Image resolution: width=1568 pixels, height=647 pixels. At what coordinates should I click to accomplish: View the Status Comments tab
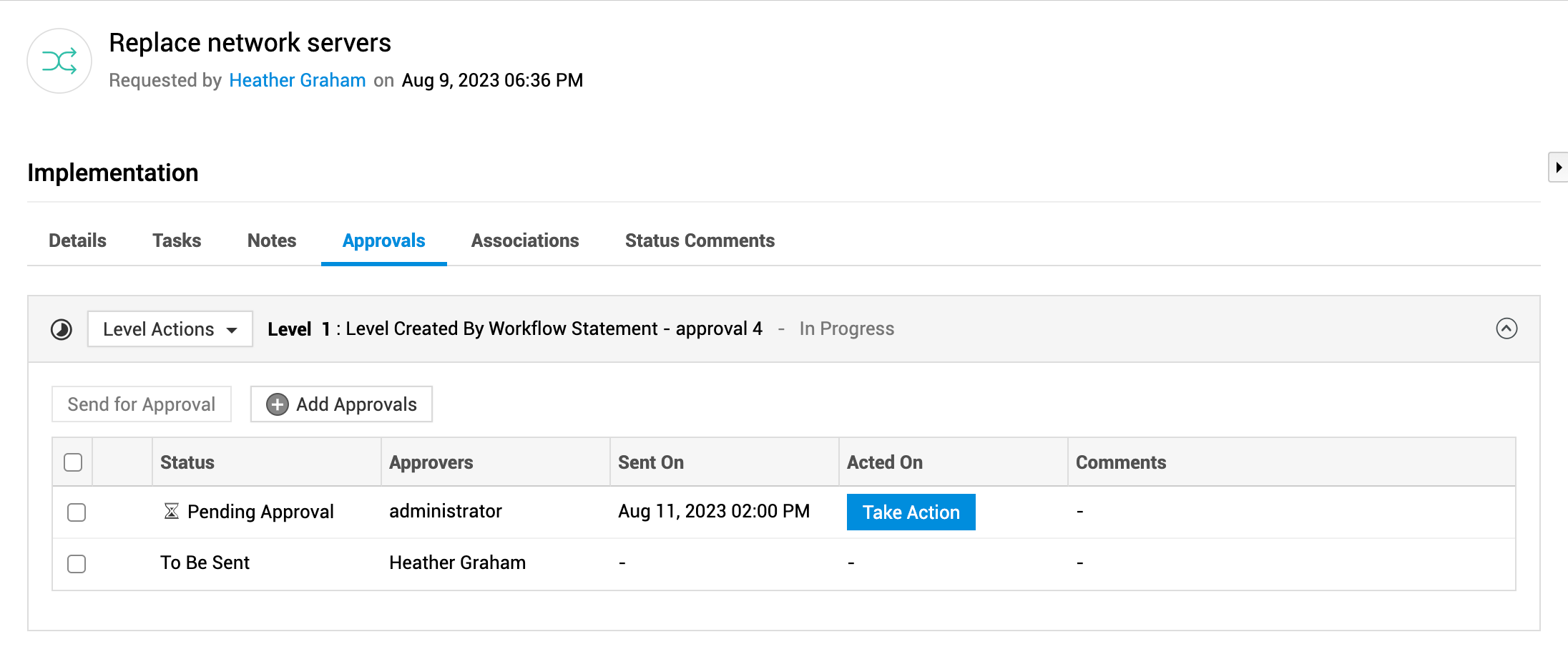pos(700,240)
